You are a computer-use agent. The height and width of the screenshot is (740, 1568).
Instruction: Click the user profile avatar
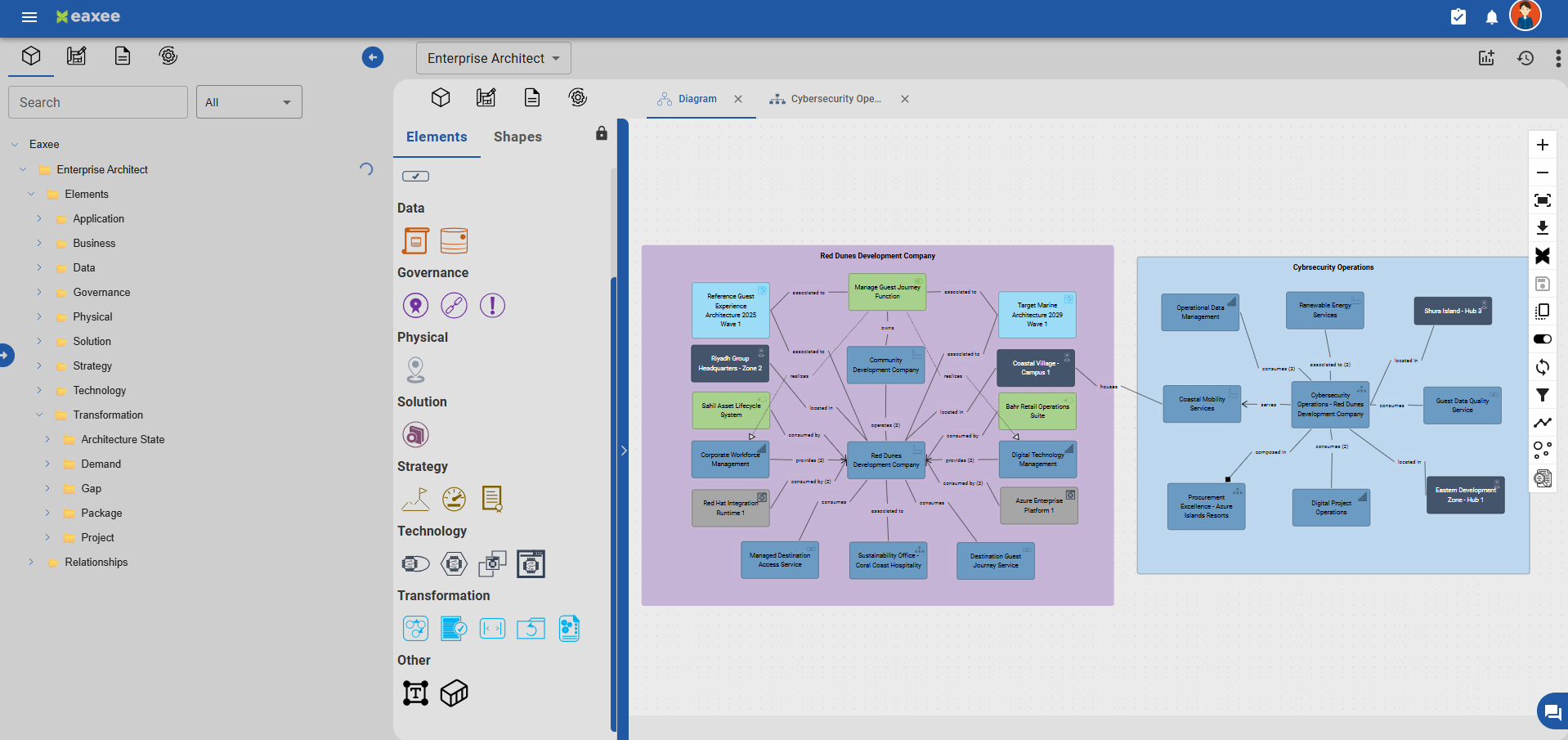click(x=1525, y=16)
